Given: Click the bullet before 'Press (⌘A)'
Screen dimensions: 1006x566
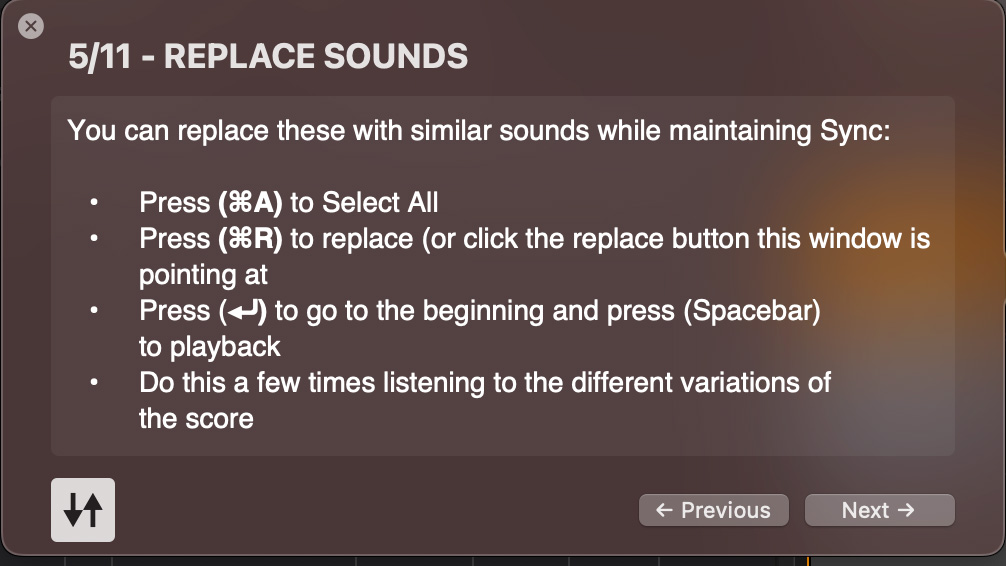Looking at the screenshot, I should [94, 203].
